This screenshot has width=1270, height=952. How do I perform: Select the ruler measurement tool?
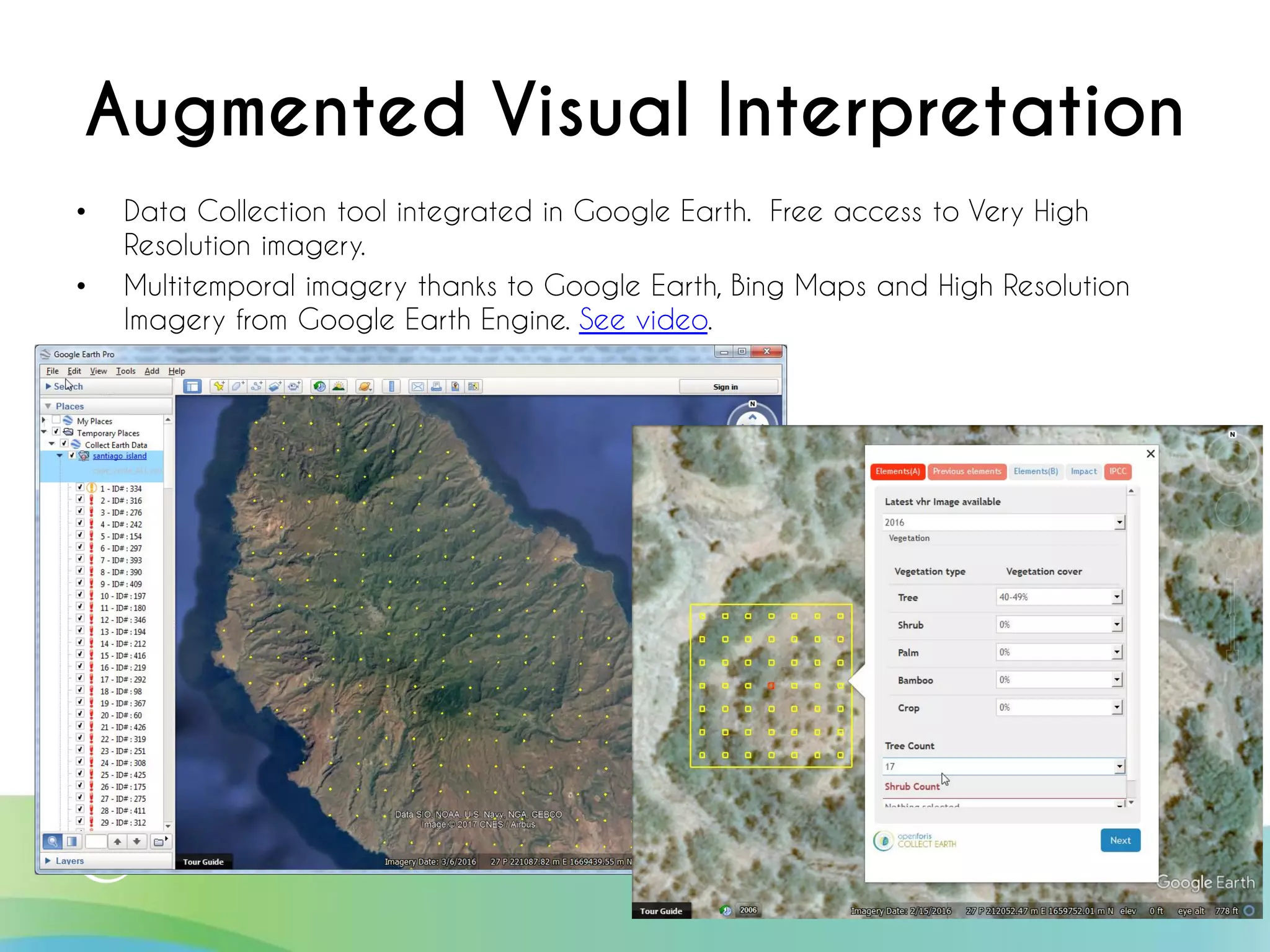point(391,387)
